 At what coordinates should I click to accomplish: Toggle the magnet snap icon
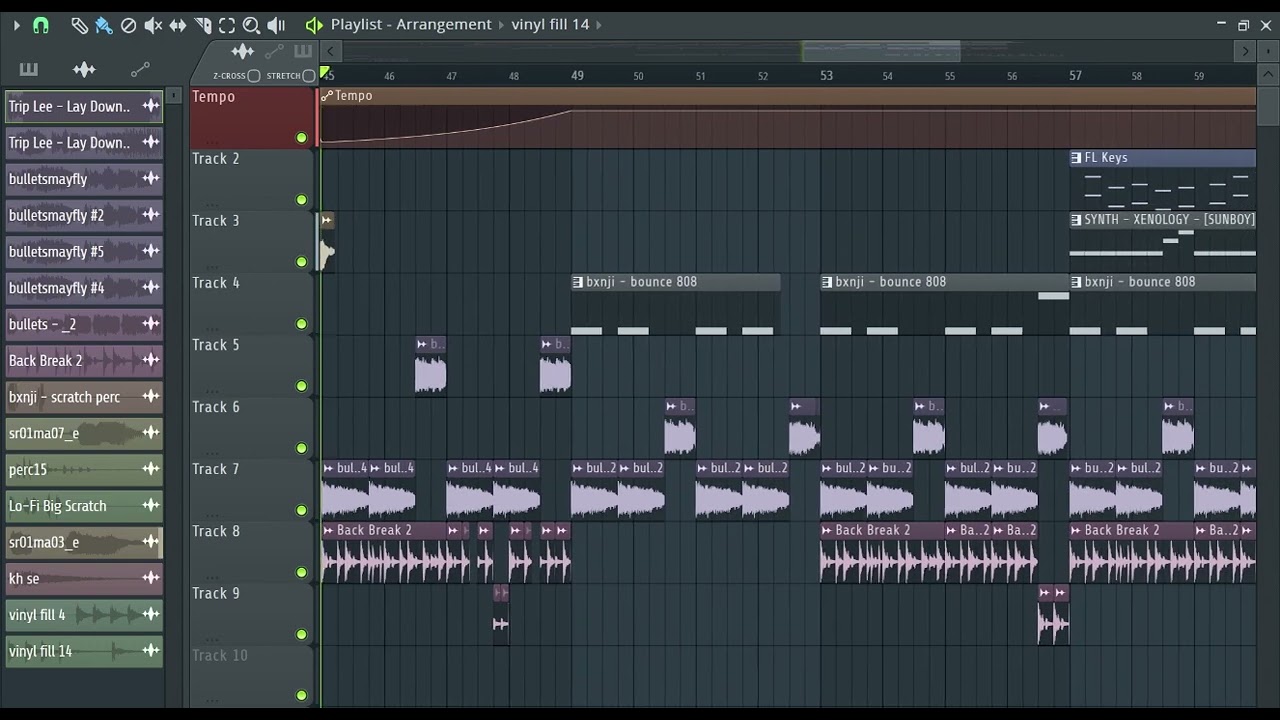click(x=41, y=25)
